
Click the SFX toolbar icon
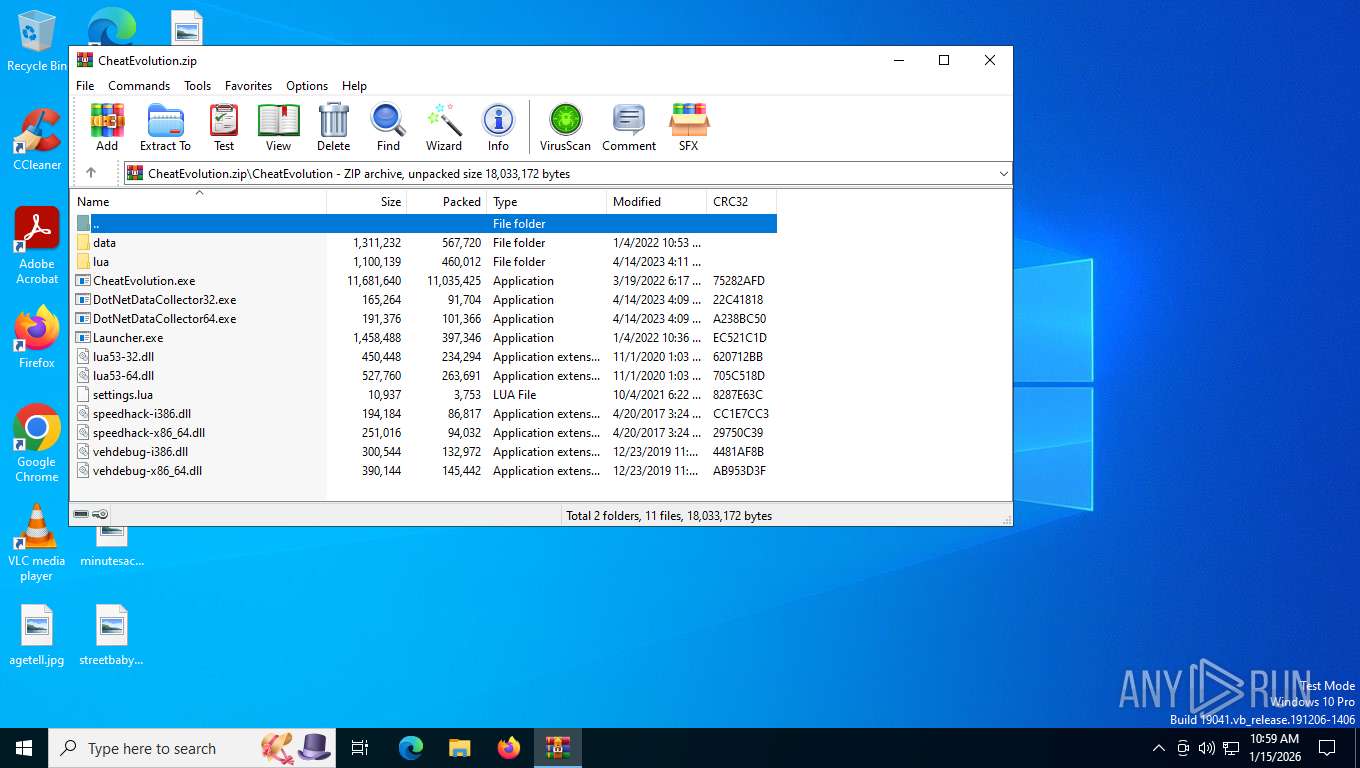click(x=689, y=127)
